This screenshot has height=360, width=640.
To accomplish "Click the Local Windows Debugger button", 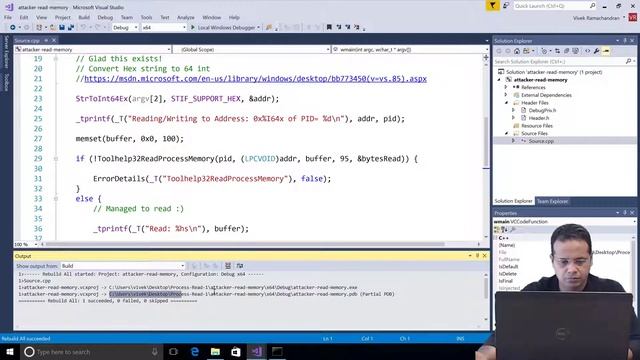I will tap(225, 27).
